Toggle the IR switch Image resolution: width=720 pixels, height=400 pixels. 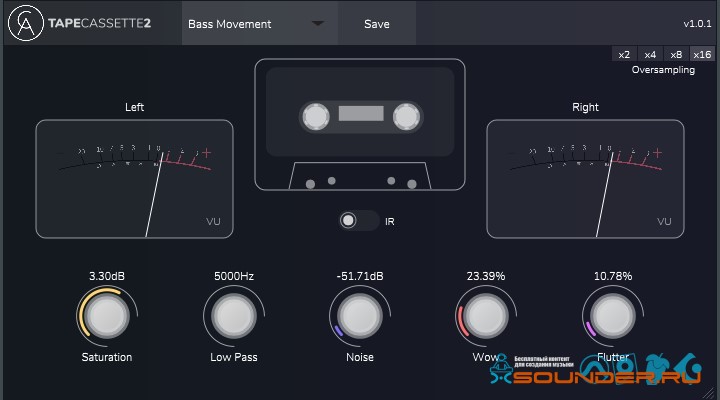tap(359, 221)
